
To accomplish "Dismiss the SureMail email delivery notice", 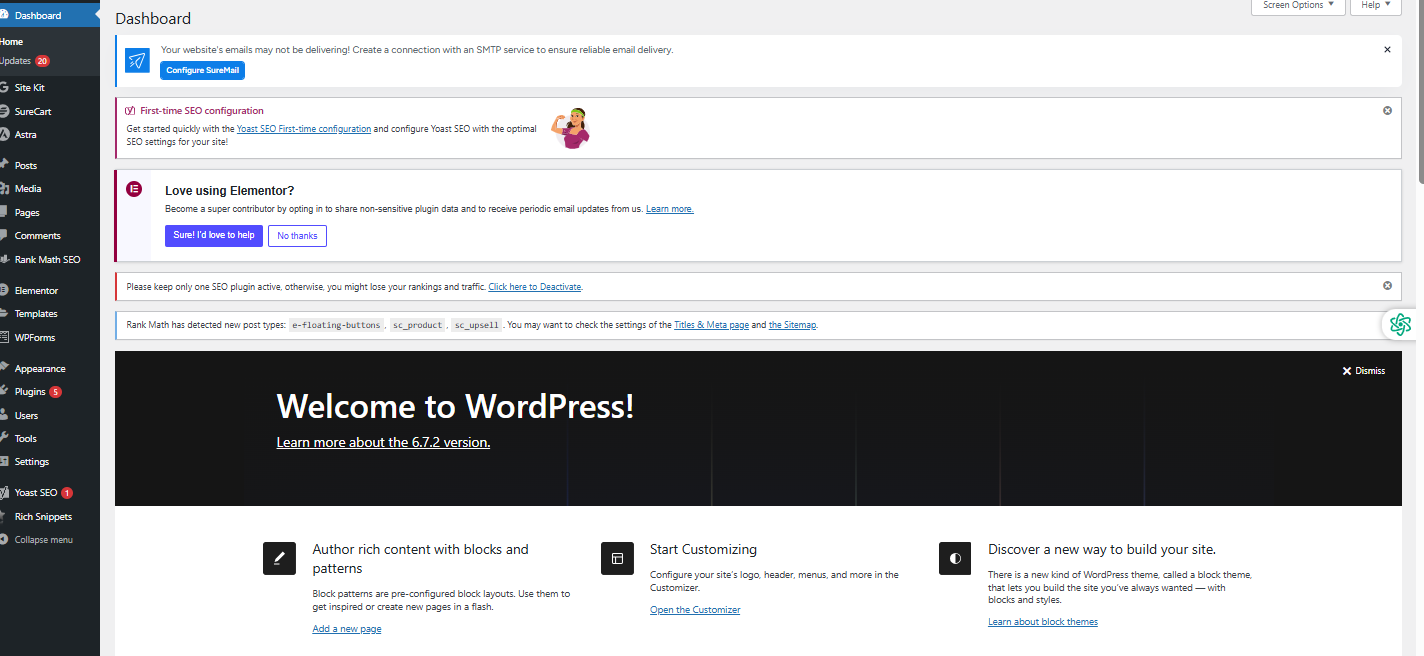I will tap(1387, 49).
